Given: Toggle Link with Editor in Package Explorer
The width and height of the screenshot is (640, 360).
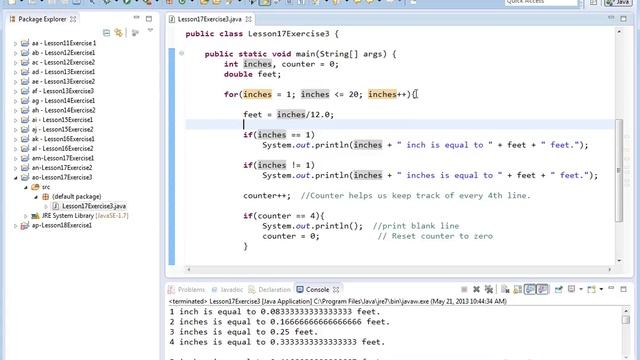Looking at the screenshot, I should pos(119,33).
